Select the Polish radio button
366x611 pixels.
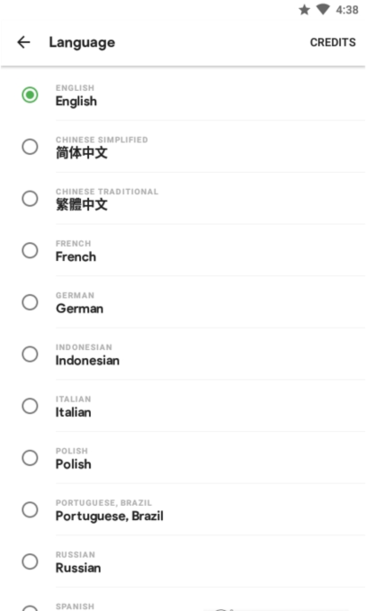coord(30,458)
